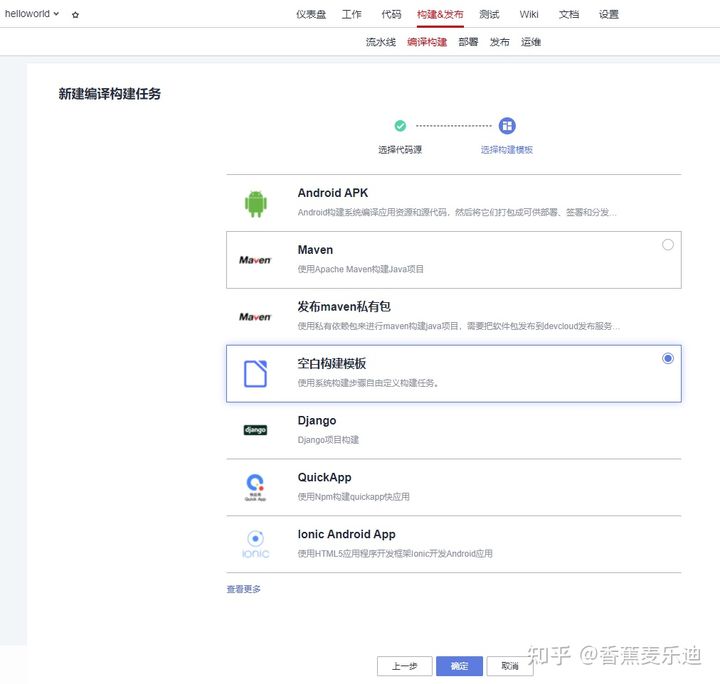Open the 测试 menu tab

489,15
